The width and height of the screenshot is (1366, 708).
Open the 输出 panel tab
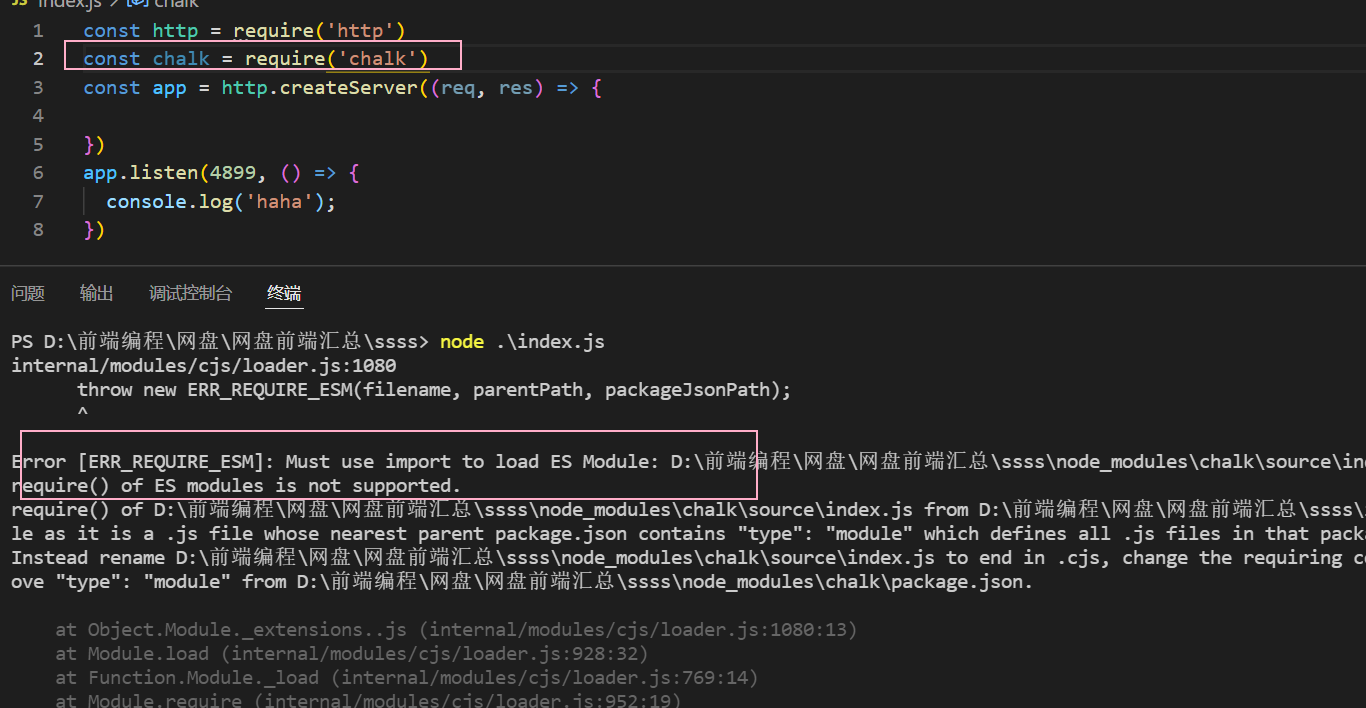96,293
